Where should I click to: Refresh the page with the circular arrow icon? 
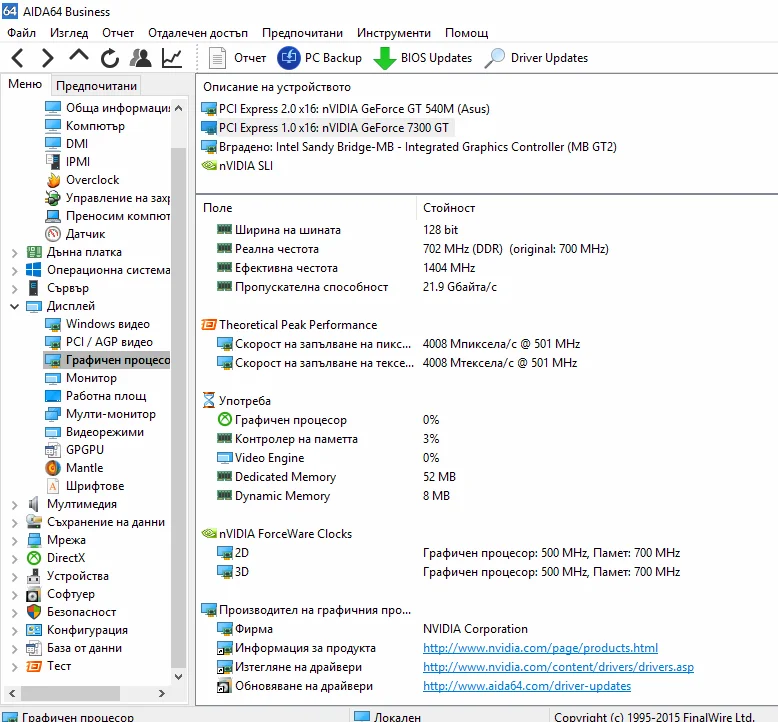click(110, 58)
